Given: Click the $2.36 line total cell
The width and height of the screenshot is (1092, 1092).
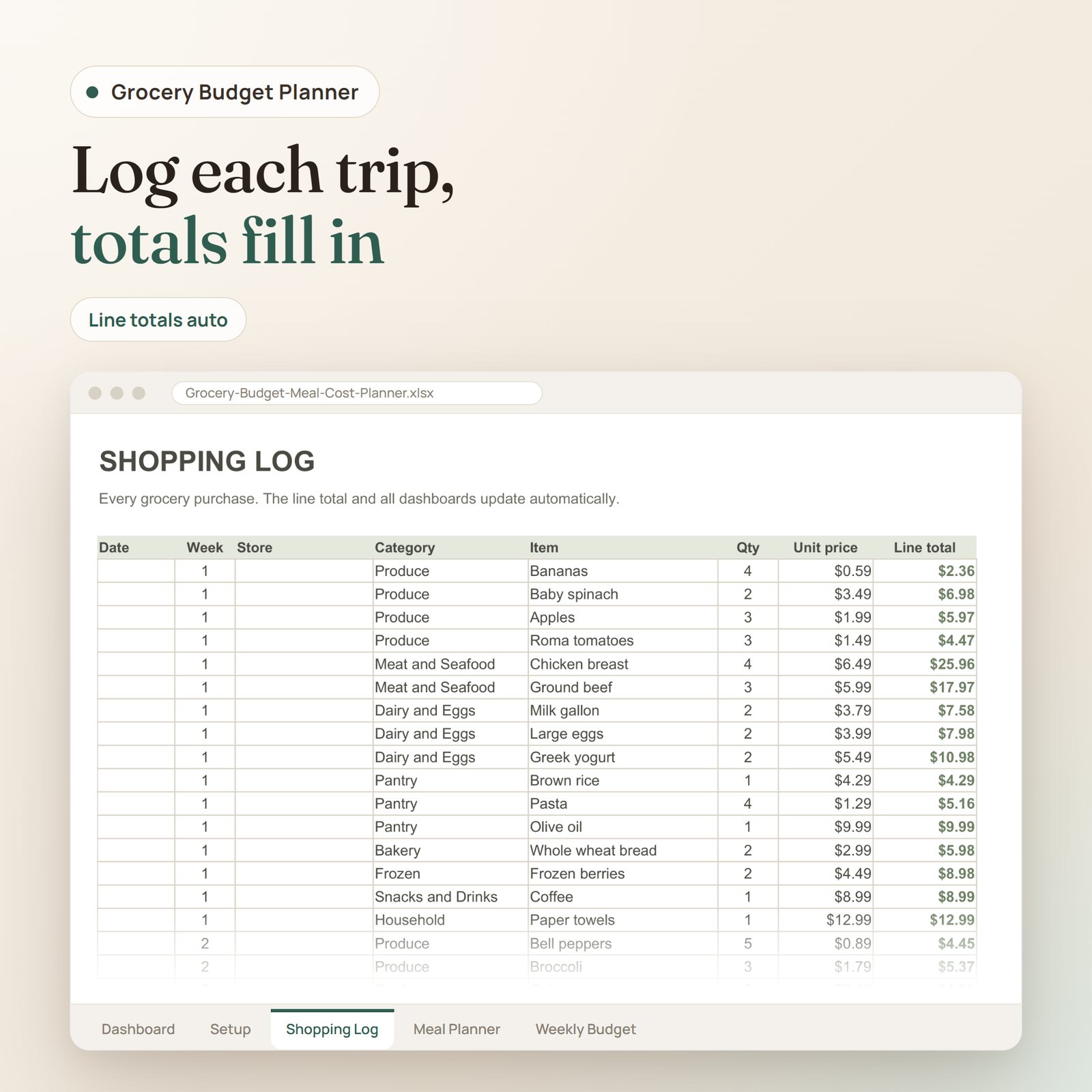Looking at the screenshot, I should [x=925, y=571].
